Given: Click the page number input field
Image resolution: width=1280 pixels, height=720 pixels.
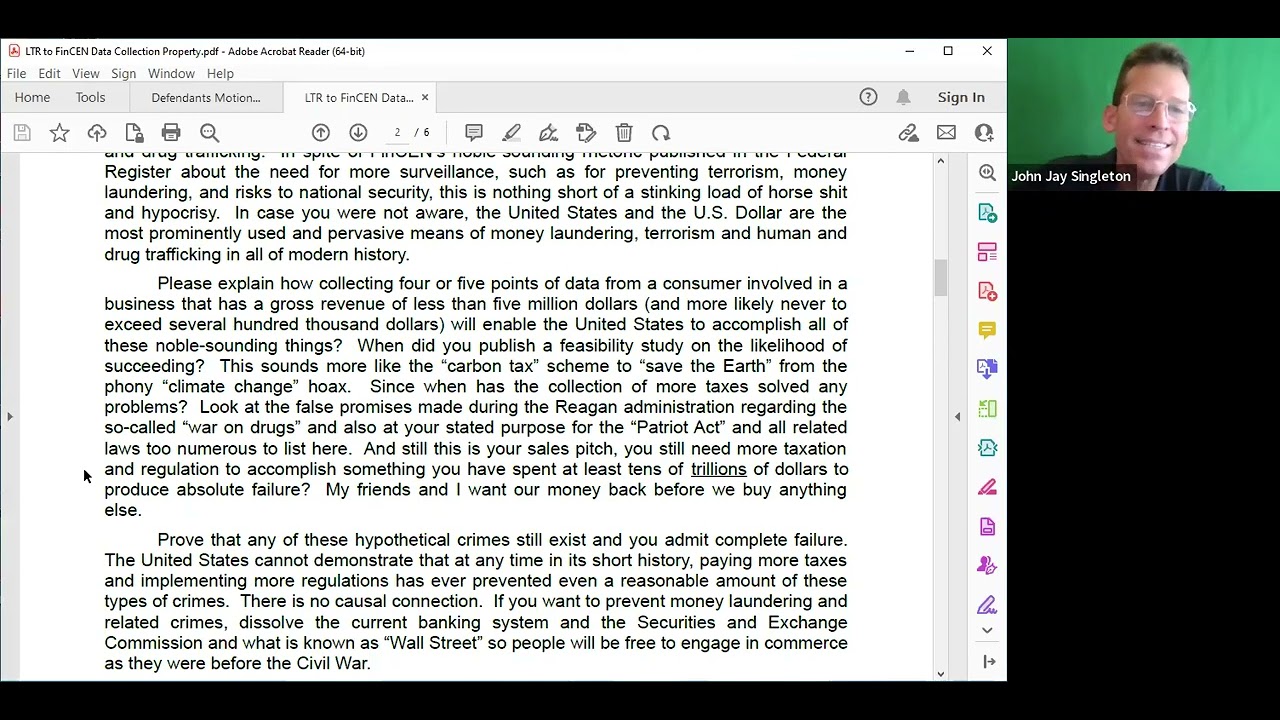Looking at the screenshot, I should pos(397,133).
